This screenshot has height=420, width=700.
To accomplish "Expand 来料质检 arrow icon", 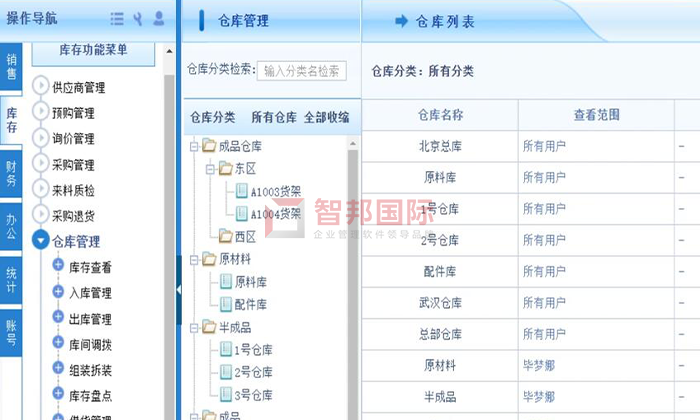I will point(41,188).
